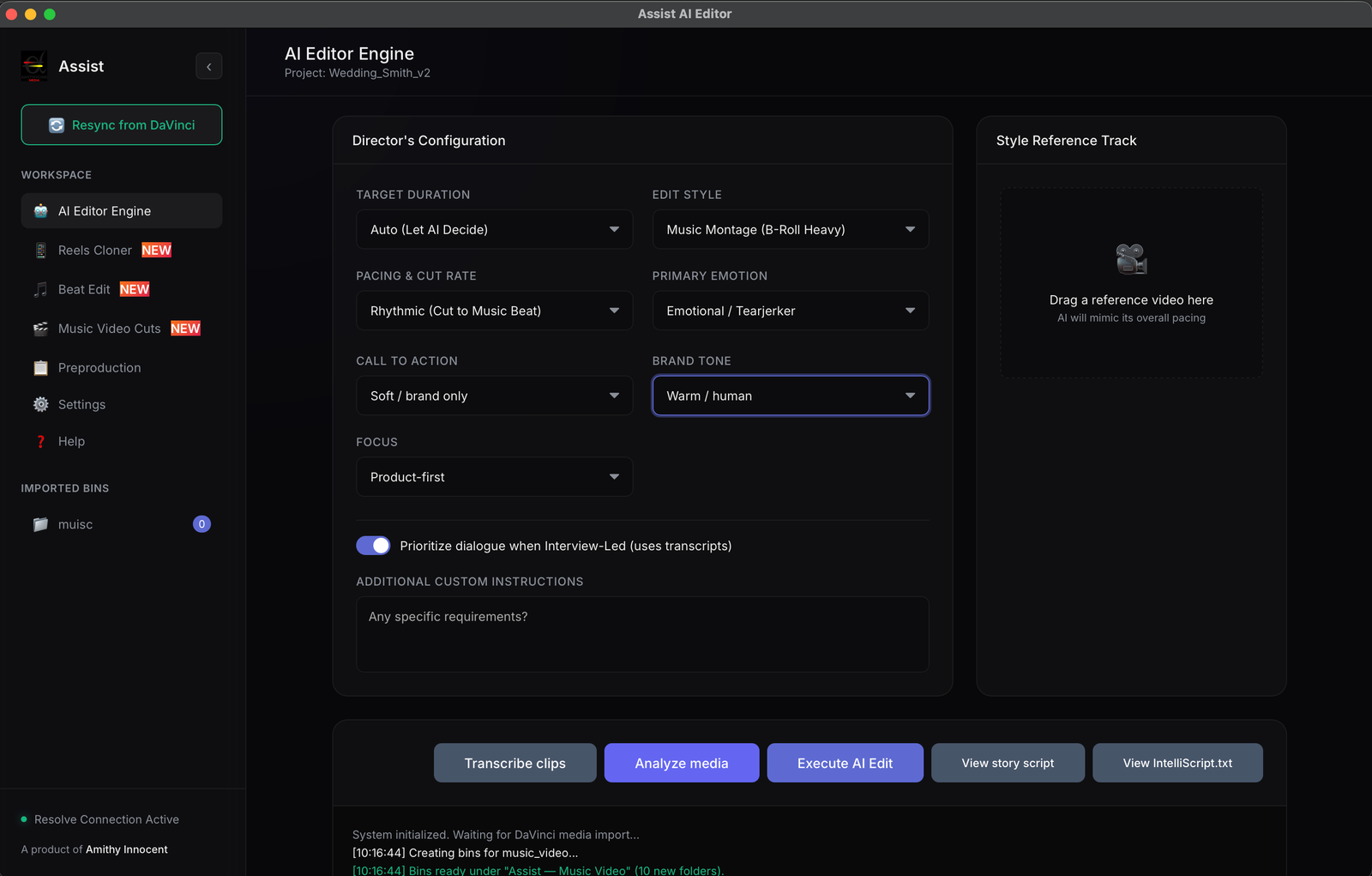Open the Call to Action dropdown
Image resolution: width=1372 pixels, height=876 pixels.
click(x=494, y=396)
